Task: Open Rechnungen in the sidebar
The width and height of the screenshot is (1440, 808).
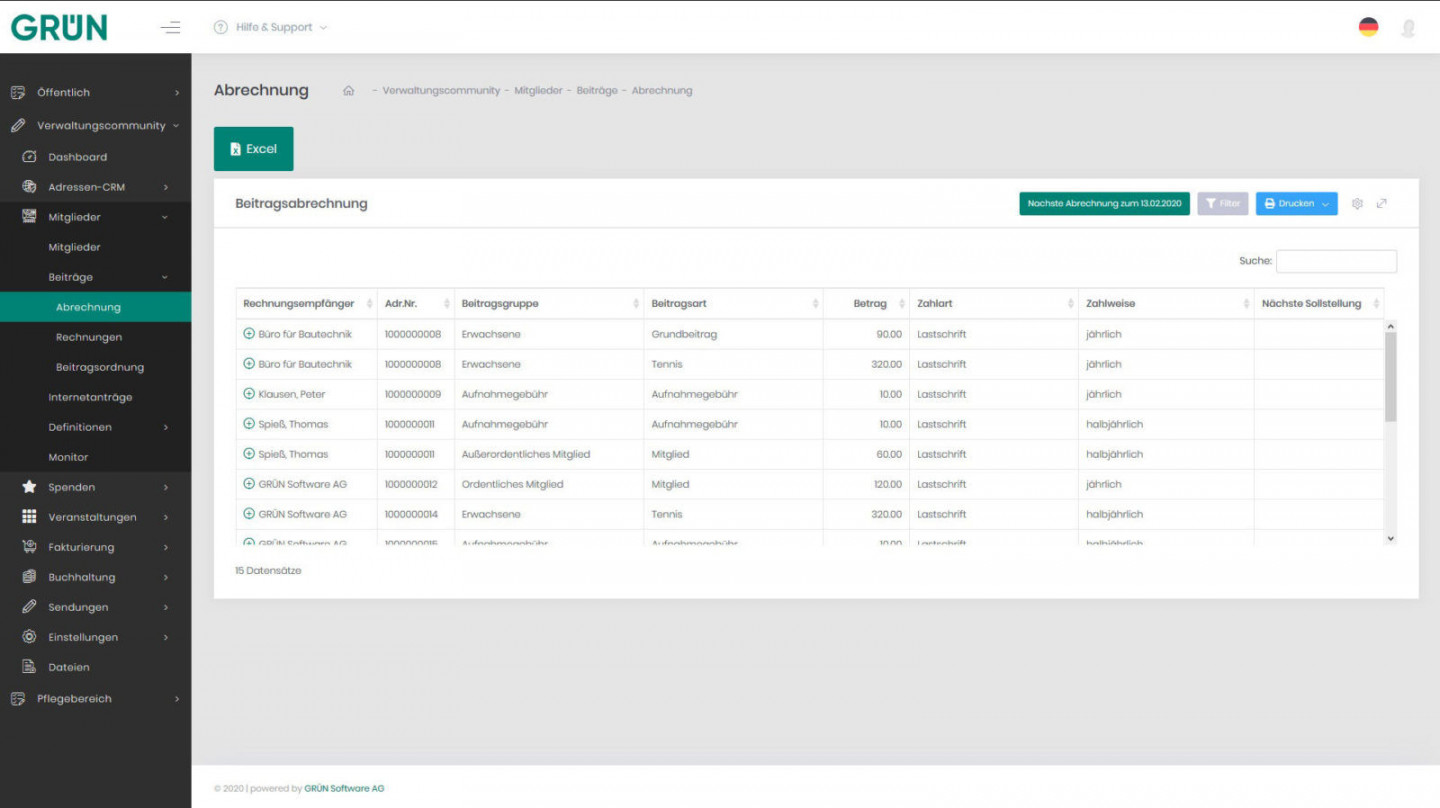Action: pyautogui.click(x=89, y=337)
